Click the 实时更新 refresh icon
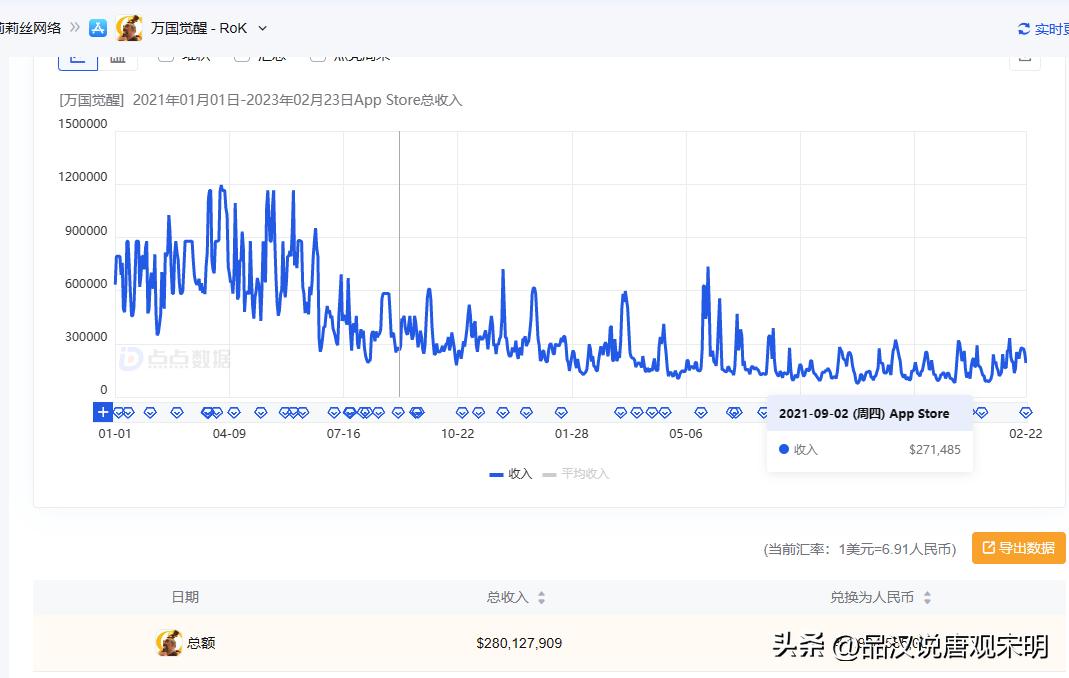Screen dimensions: 1069x678 tap(1022, 29)
